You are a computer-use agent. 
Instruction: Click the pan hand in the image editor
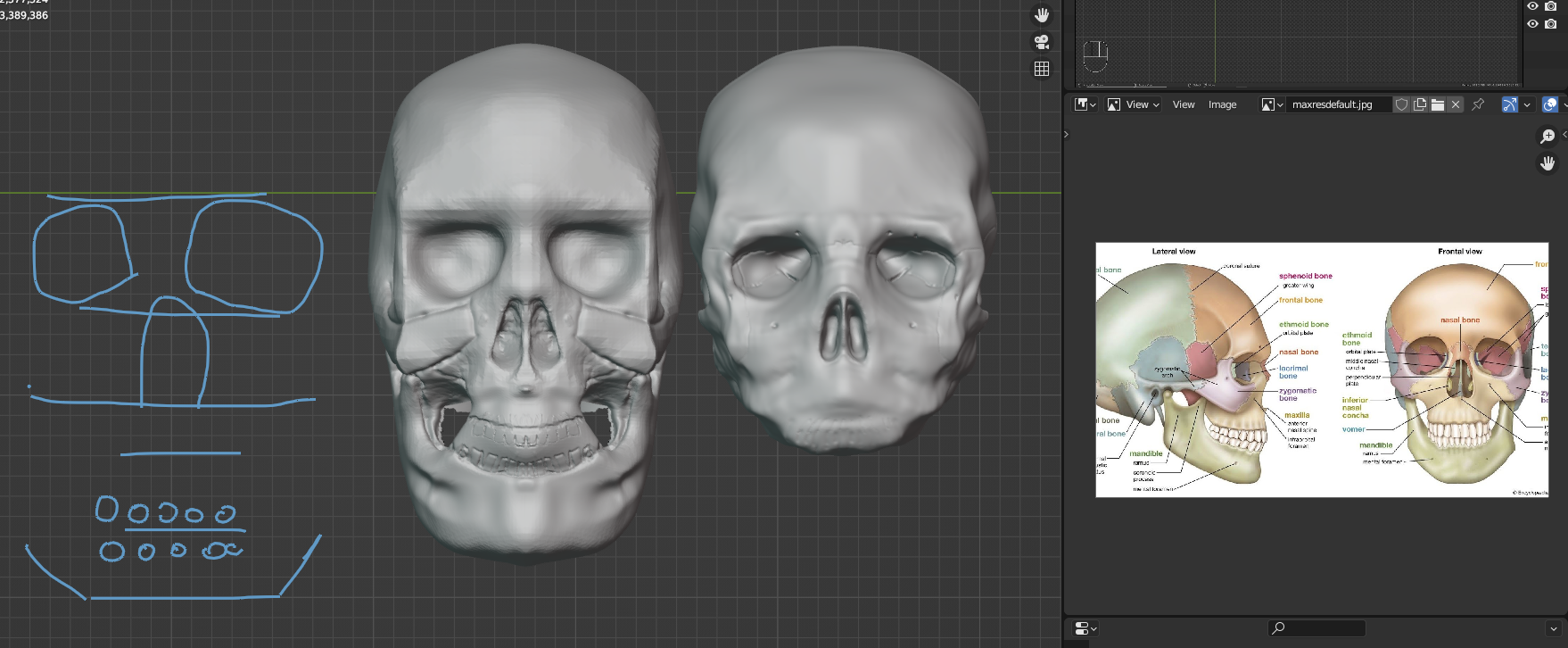pyautogui.click(x=1547, y=162)
